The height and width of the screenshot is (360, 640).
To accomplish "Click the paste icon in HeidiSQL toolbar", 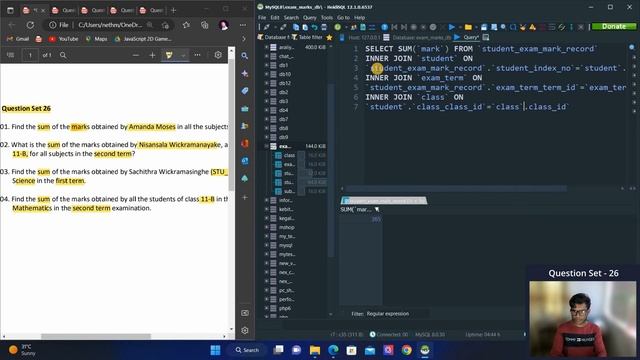I will pyautogui.click(x=305, y=27).
